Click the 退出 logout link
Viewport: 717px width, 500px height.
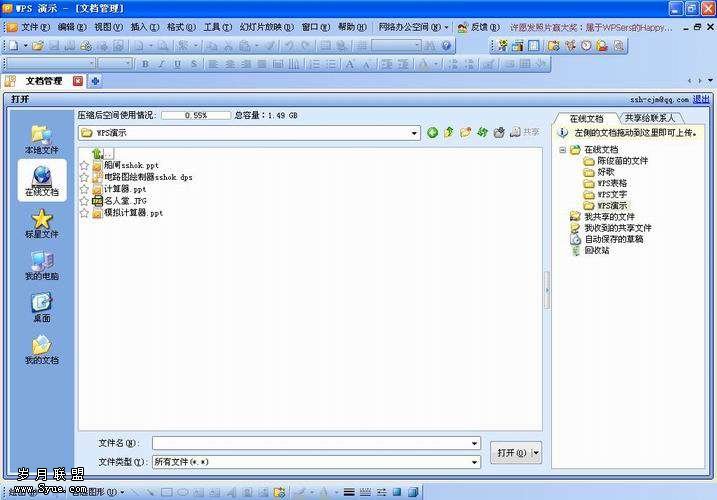point(701,99)
